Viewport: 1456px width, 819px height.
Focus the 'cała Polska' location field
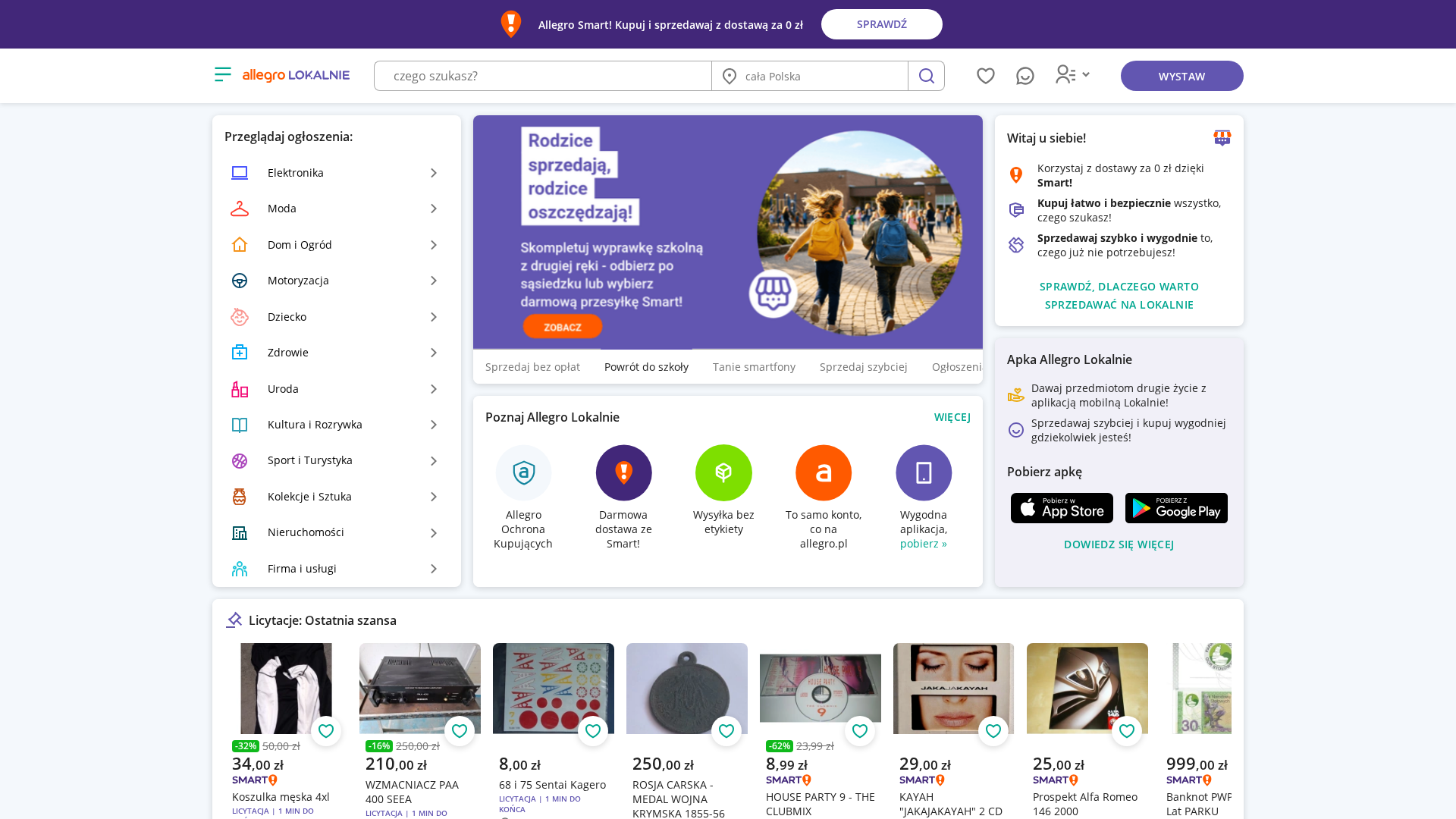point(810,76)
